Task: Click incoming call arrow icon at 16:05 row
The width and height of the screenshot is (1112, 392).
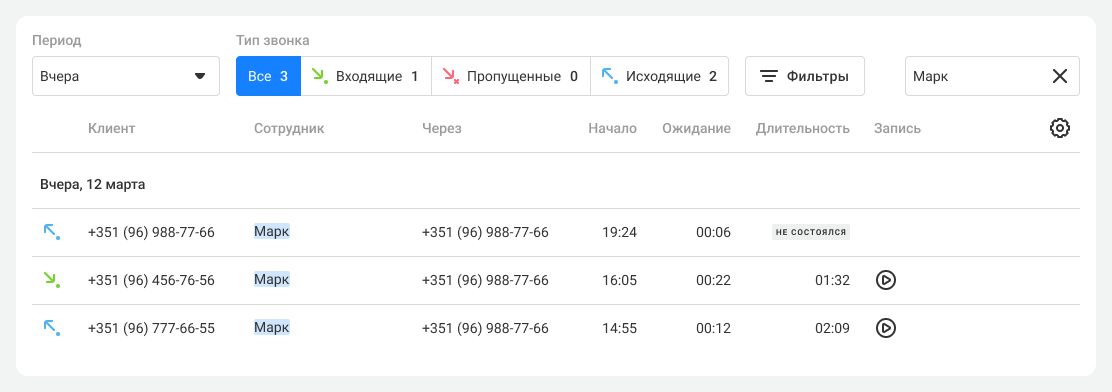Action: click(52, 280)
